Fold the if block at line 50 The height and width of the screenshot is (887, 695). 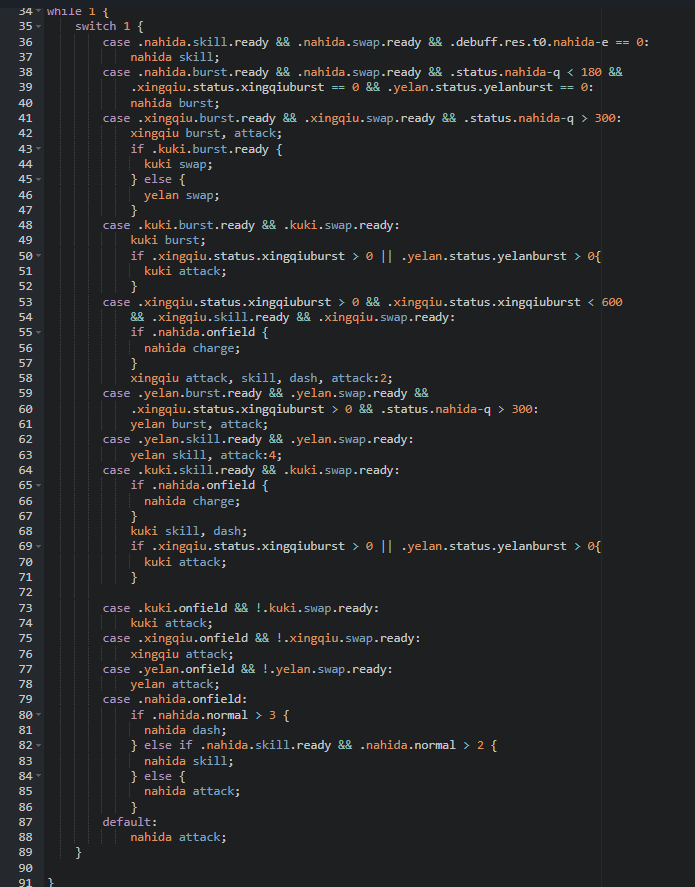(38, 256)
